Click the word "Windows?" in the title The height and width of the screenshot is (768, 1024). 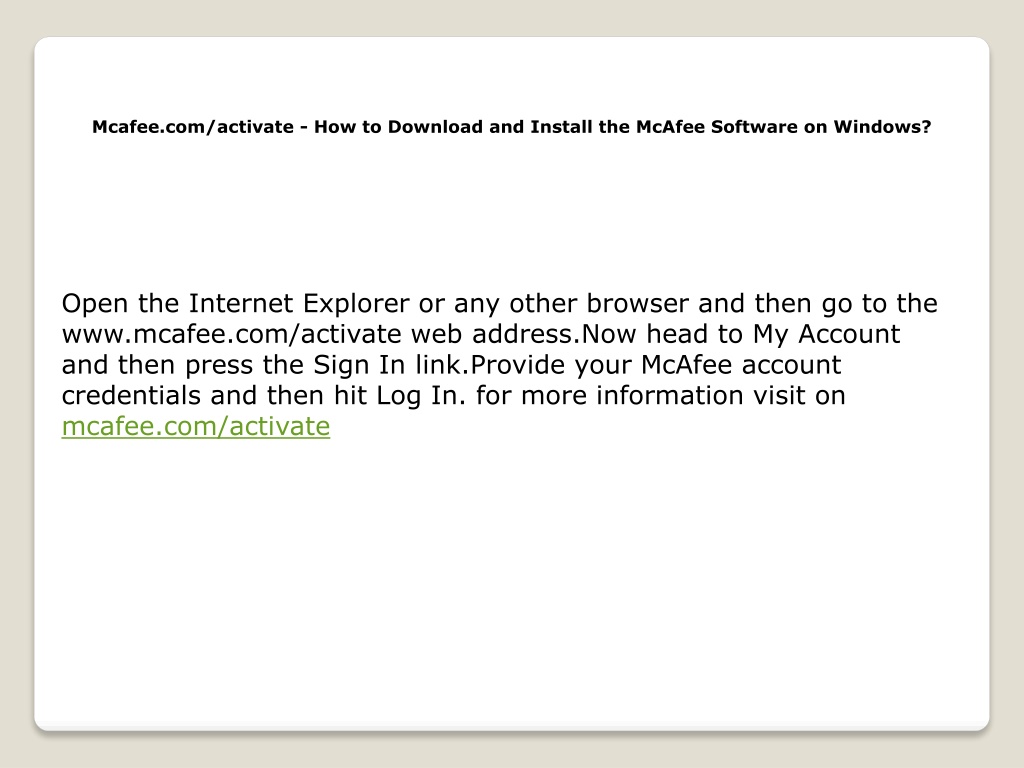(882, 127)
